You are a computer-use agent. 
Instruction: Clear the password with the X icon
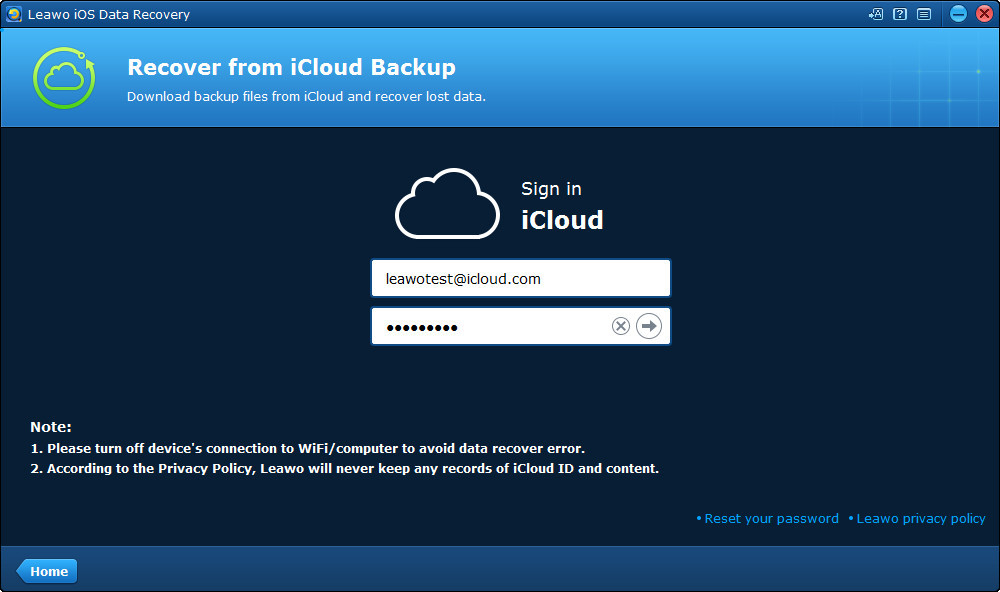[621, 326]
